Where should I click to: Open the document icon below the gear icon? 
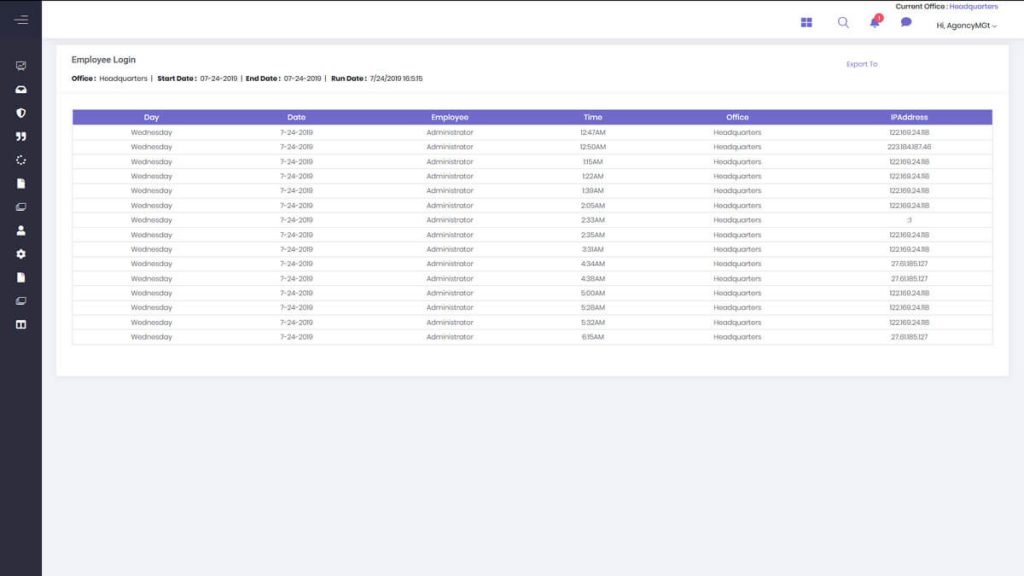tap(20, 276)
